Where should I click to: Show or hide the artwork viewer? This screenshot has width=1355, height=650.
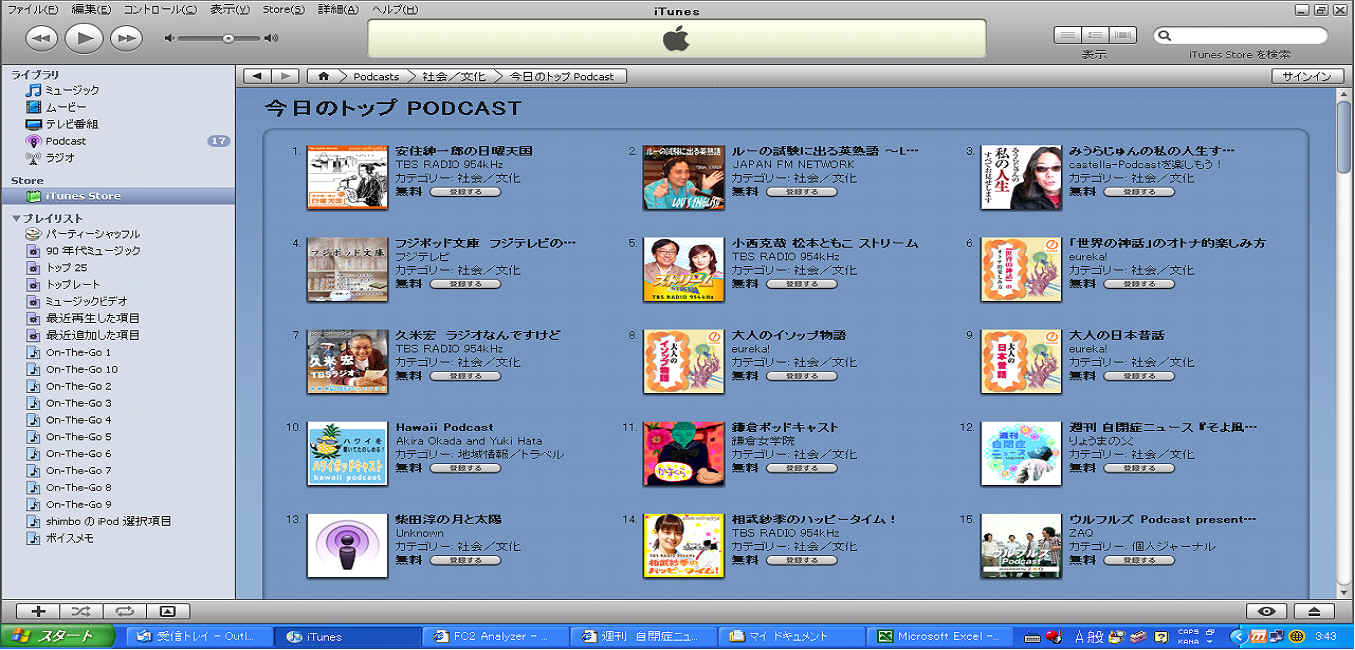(x=168, y=611)
